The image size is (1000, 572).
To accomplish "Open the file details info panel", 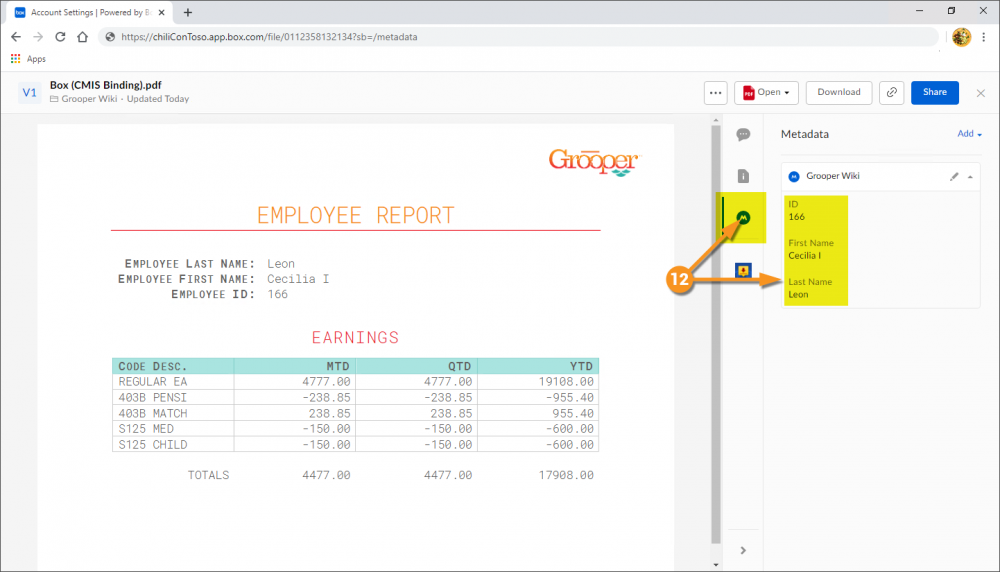I will tap(743, 176).
